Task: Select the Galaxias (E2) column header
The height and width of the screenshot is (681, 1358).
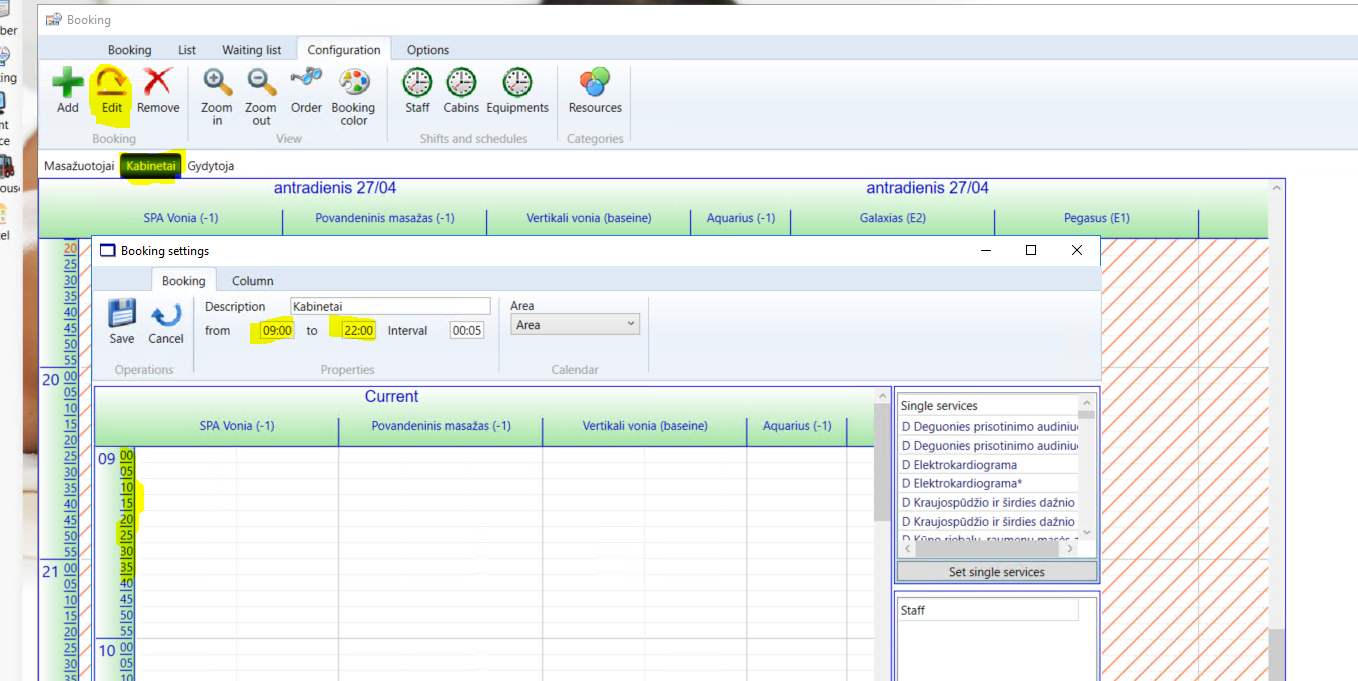Action: pyautogui.click(x=893, y=218)
